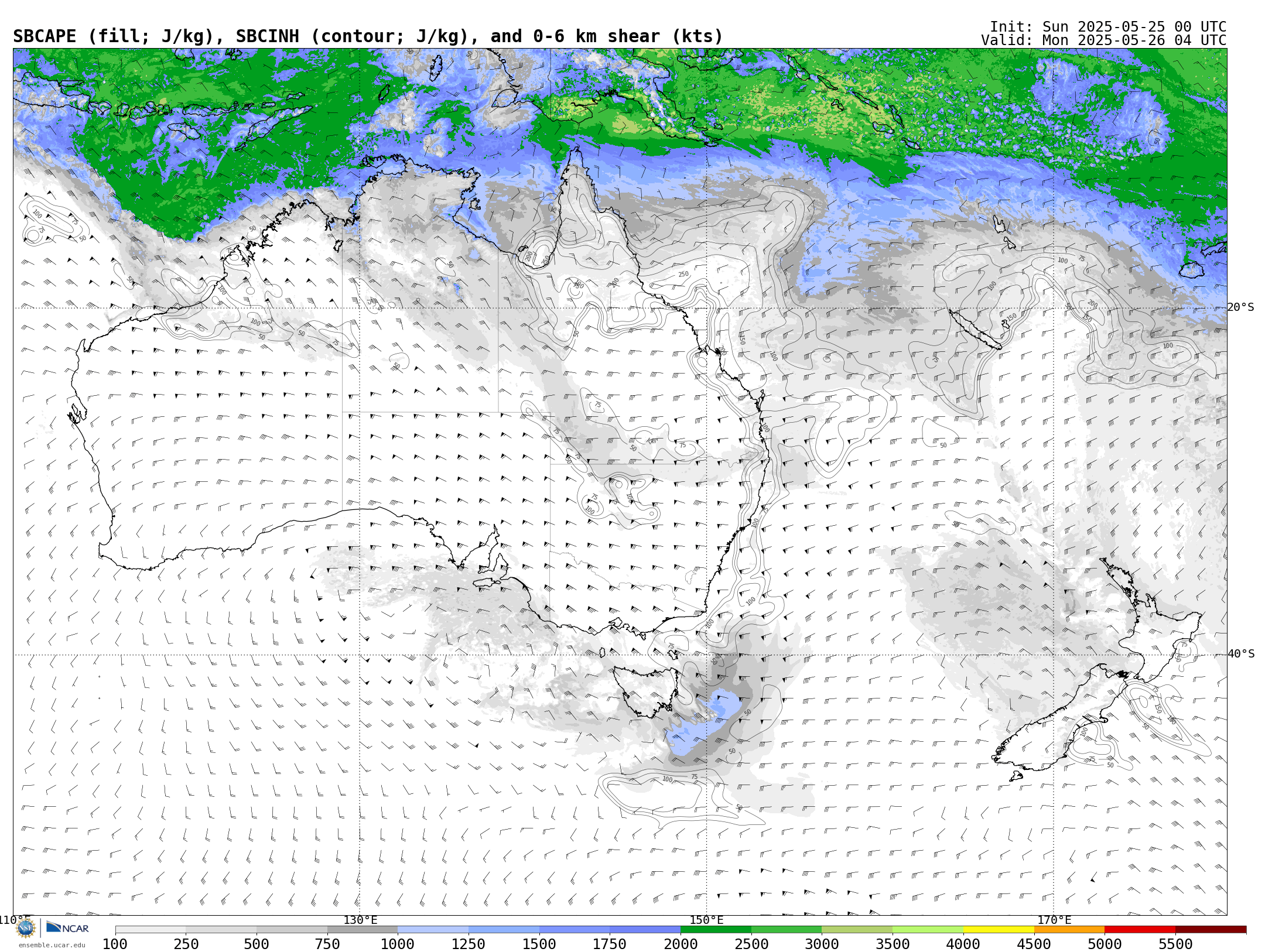This screenshot has width=1265, height=952.
Task: Click the 170°E longitude label
Action: (1054, 920)
